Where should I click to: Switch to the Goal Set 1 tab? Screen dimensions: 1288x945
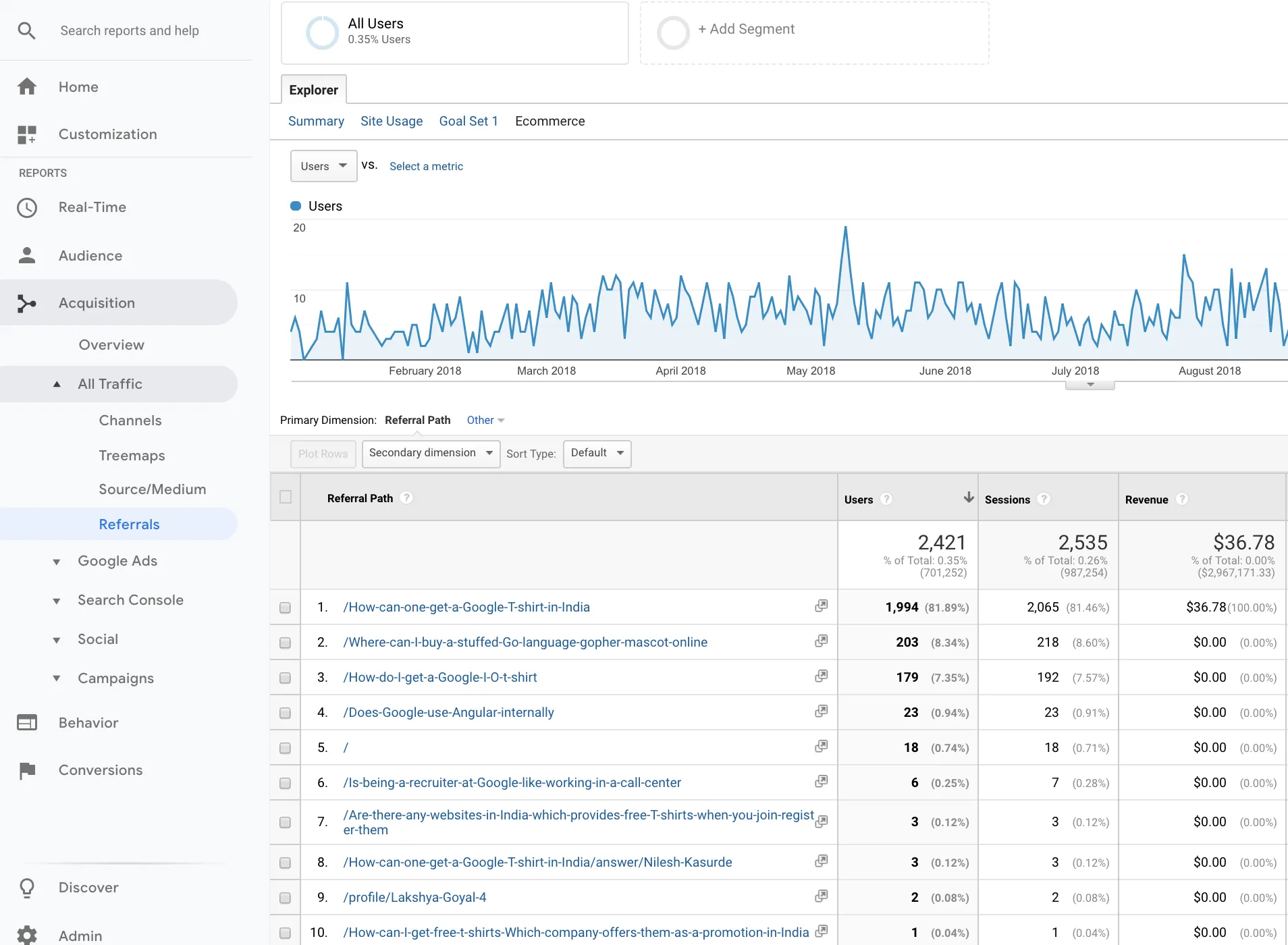[x=468, y=121]
